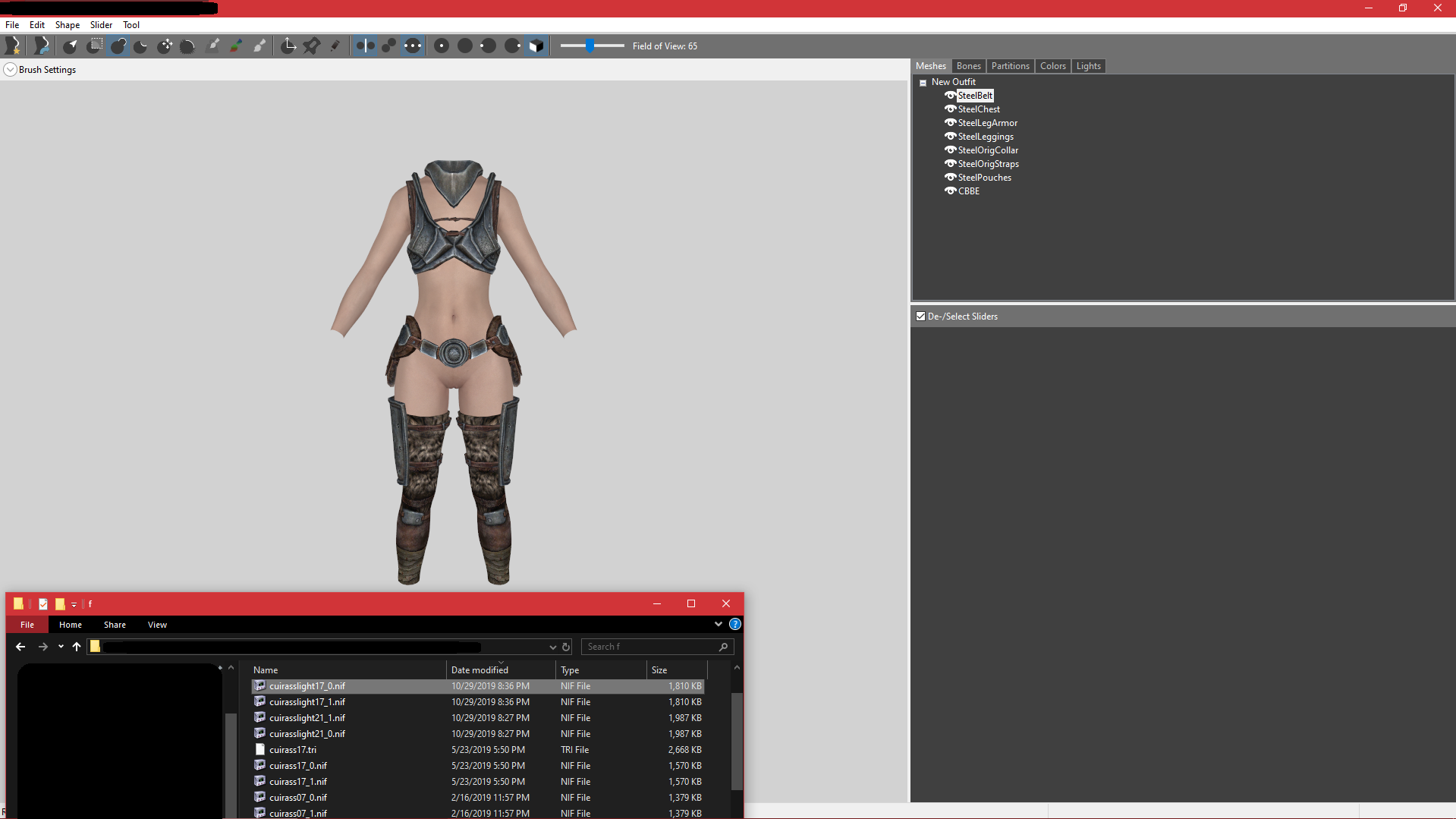Toggle the X-Mirror brush option
Viewport: 1456px width, 819px height.
coord(365,46)
